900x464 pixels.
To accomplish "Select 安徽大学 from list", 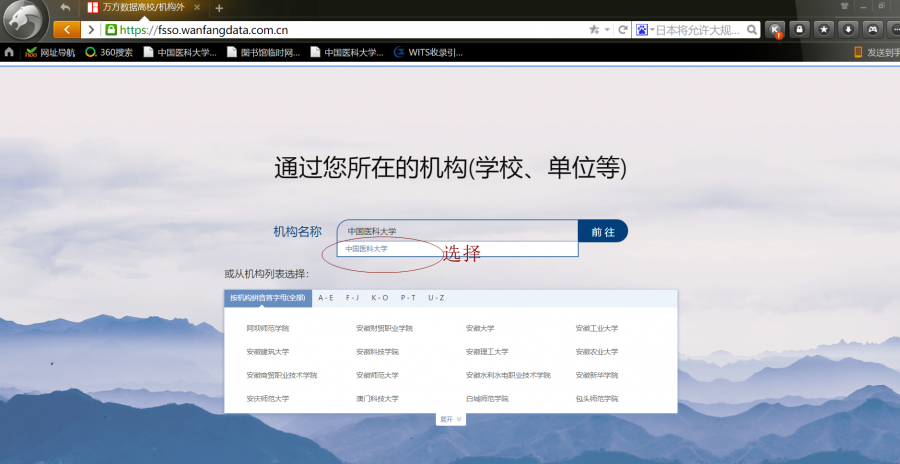I will (480, 328).
